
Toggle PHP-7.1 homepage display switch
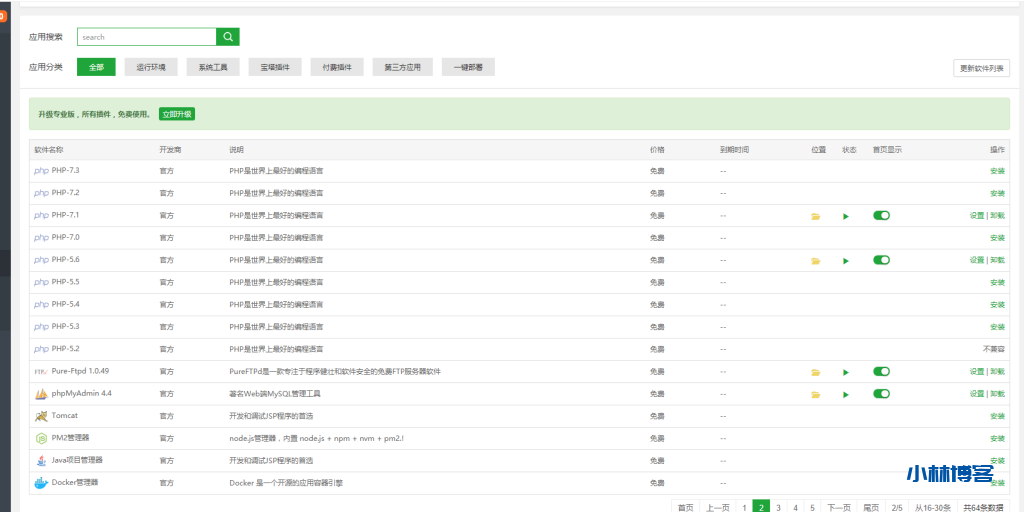click(x=881, y=215)
